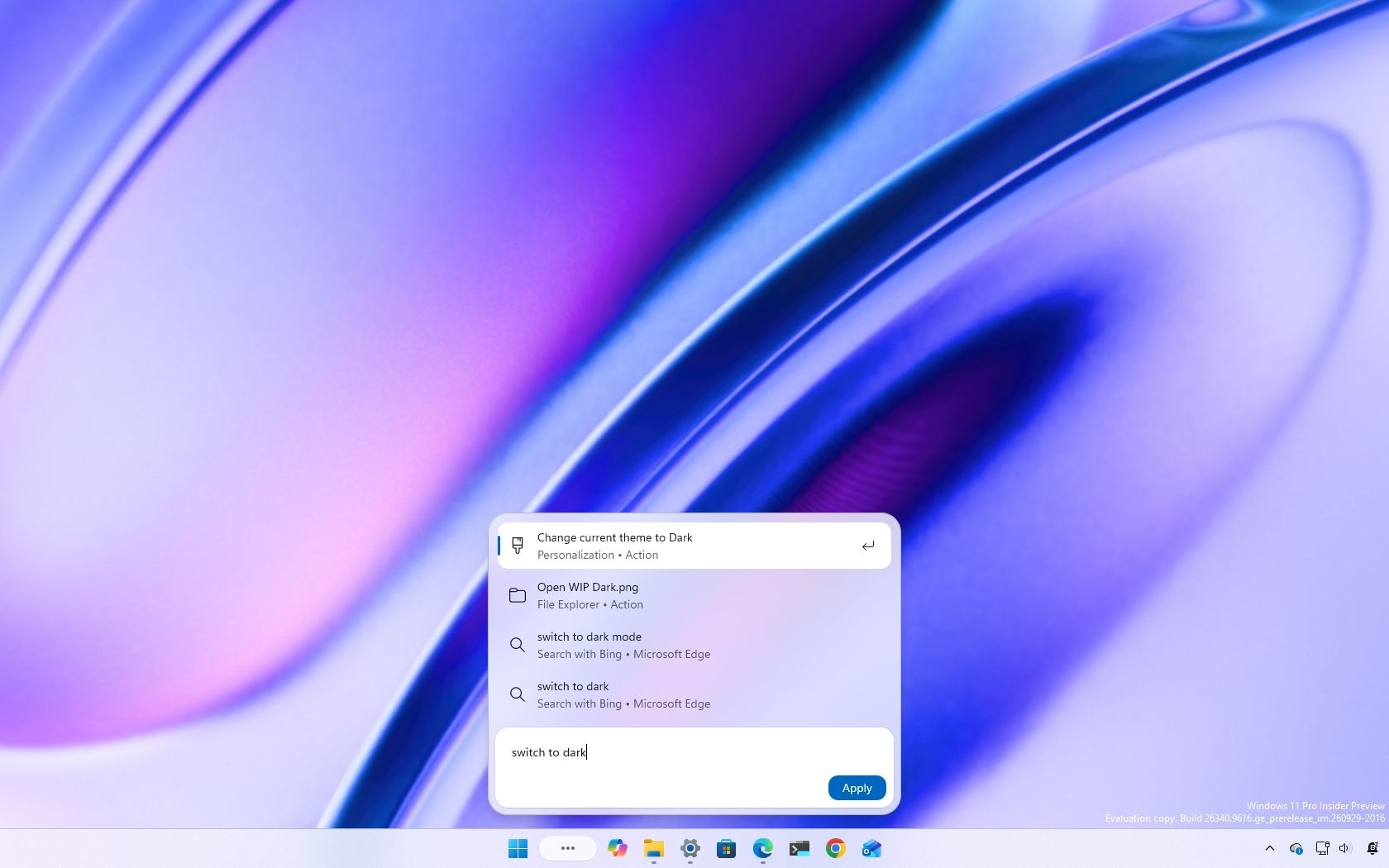Viewport: 1389px width, 868px height.
Task: Select 'Open WIP Dark.png' result
Action: pyautogui.click(x=694, y=595)
